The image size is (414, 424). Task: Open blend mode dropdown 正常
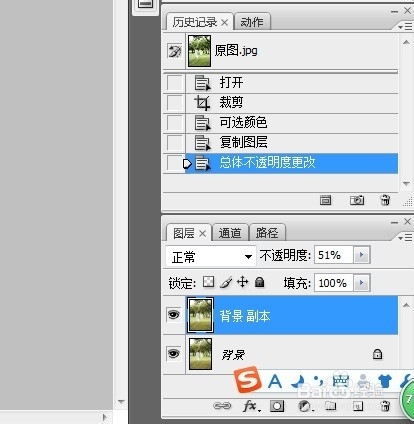point(211,256)
